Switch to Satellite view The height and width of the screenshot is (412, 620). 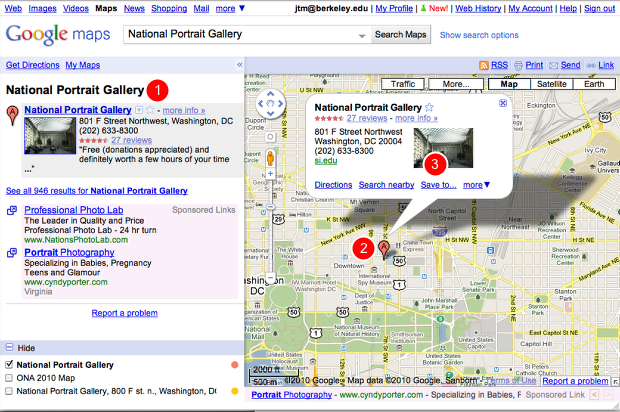[551, 84]
